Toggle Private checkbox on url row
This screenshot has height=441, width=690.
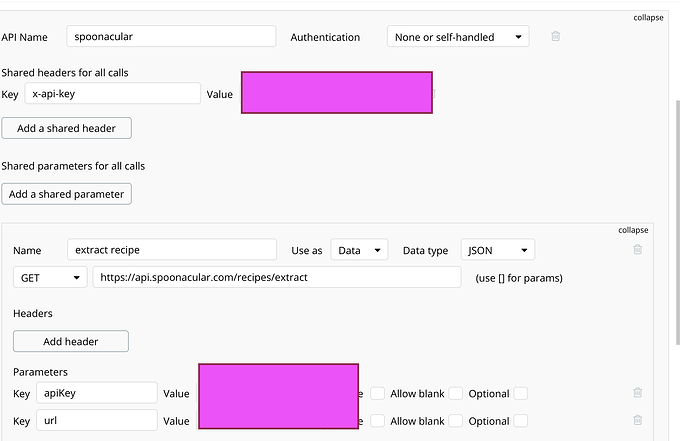tap(377, 421)
